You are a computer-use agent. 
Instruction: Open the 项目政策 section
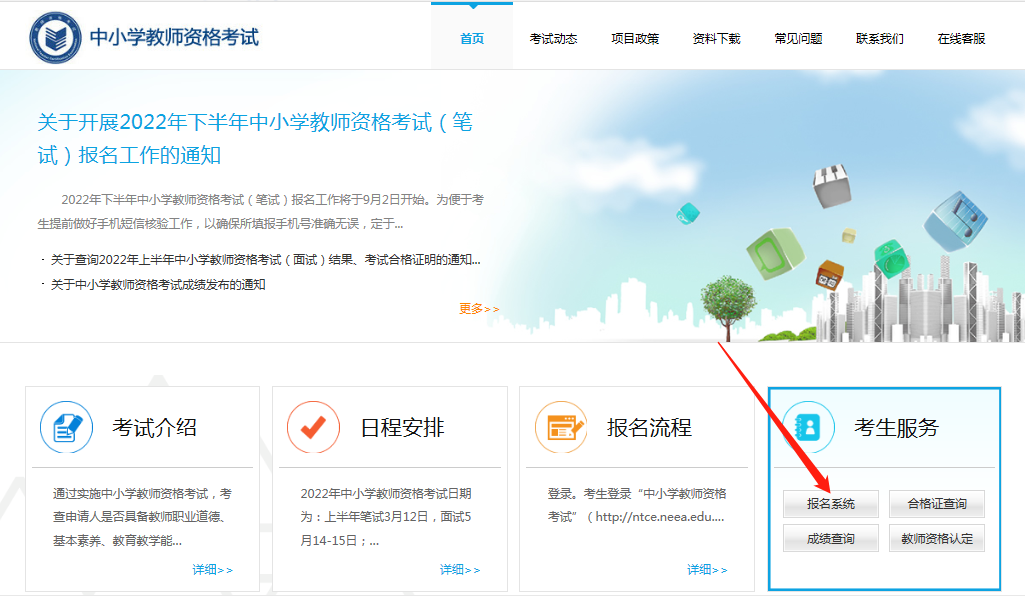pyautogui.click(x=636, y=35)
